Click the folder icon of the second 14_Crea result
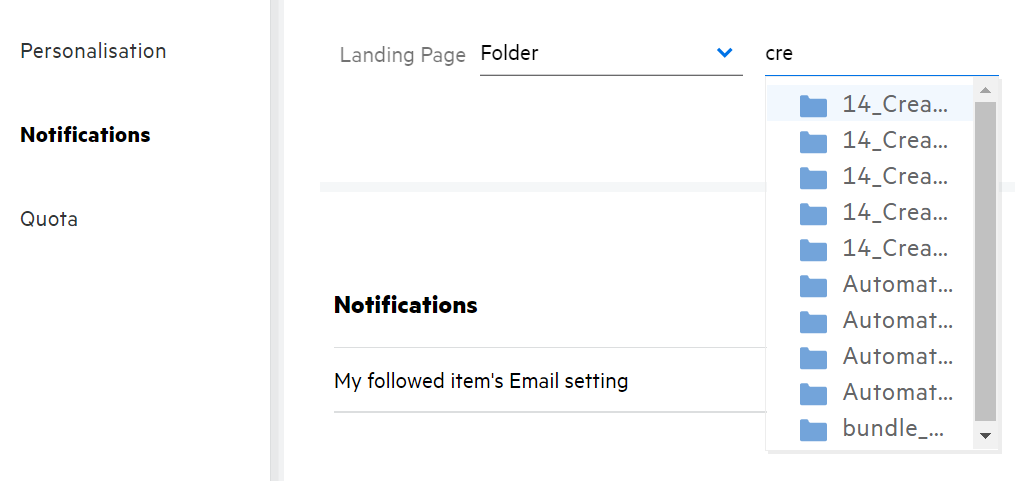 pos(813,142)
